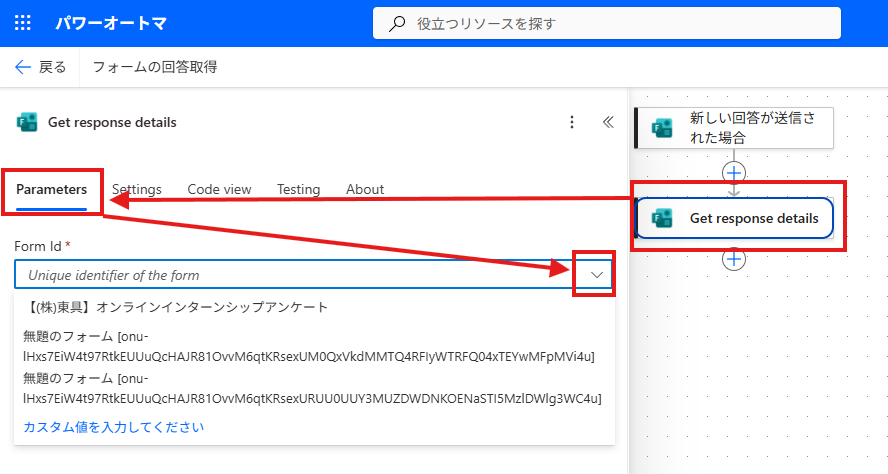Select 無題のフォーム option ending in Wlg3WC4u
The image size is (888, 474).
[x=314, y=388]
